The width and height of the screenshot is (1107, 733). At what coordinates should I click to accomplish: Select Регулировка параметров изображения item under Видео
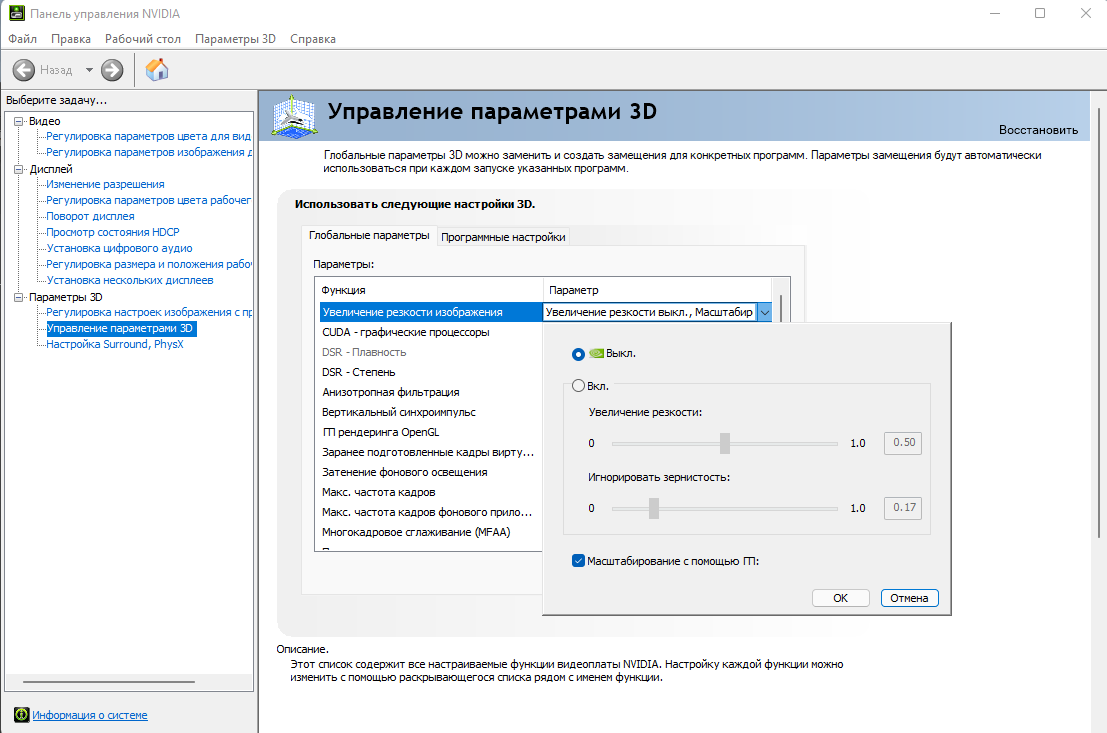(x=148, y=153)
